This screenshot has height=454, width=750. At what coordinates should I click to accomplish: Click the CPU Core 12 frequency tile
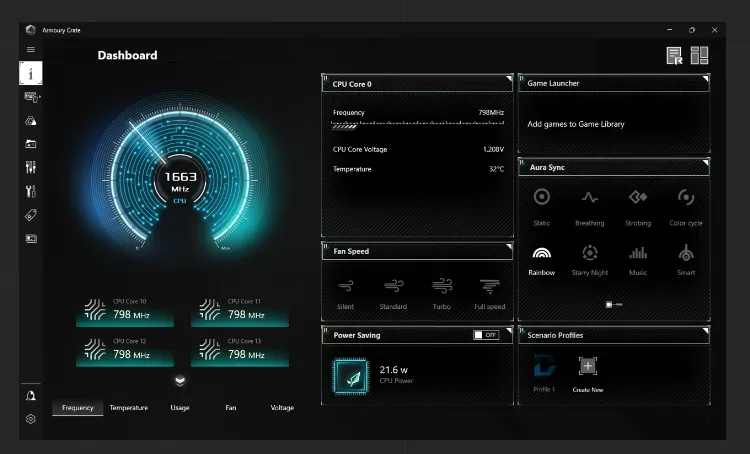[x=125, y=352]
